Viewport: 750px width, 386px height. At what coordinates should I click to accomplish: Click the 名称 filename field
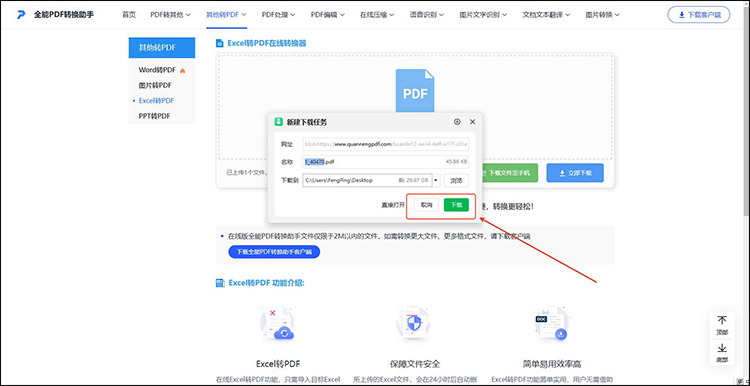386,162
